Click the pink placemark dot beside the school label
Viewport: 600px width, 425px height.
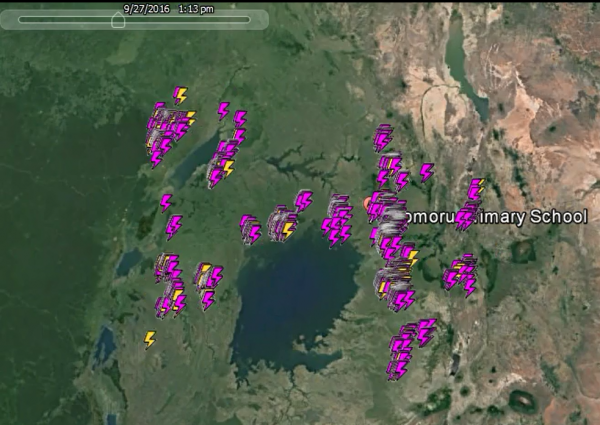[368, 204]
